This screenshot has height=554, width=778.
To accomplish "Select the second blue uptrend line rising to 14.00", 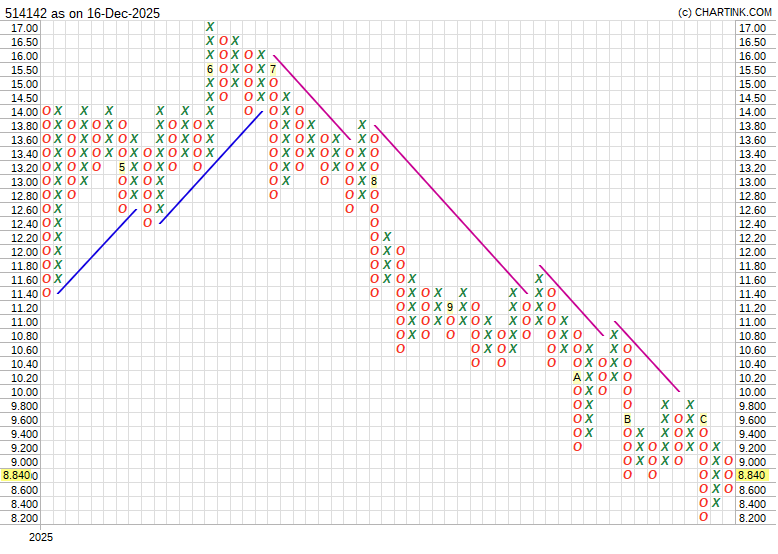I will 212,167.
